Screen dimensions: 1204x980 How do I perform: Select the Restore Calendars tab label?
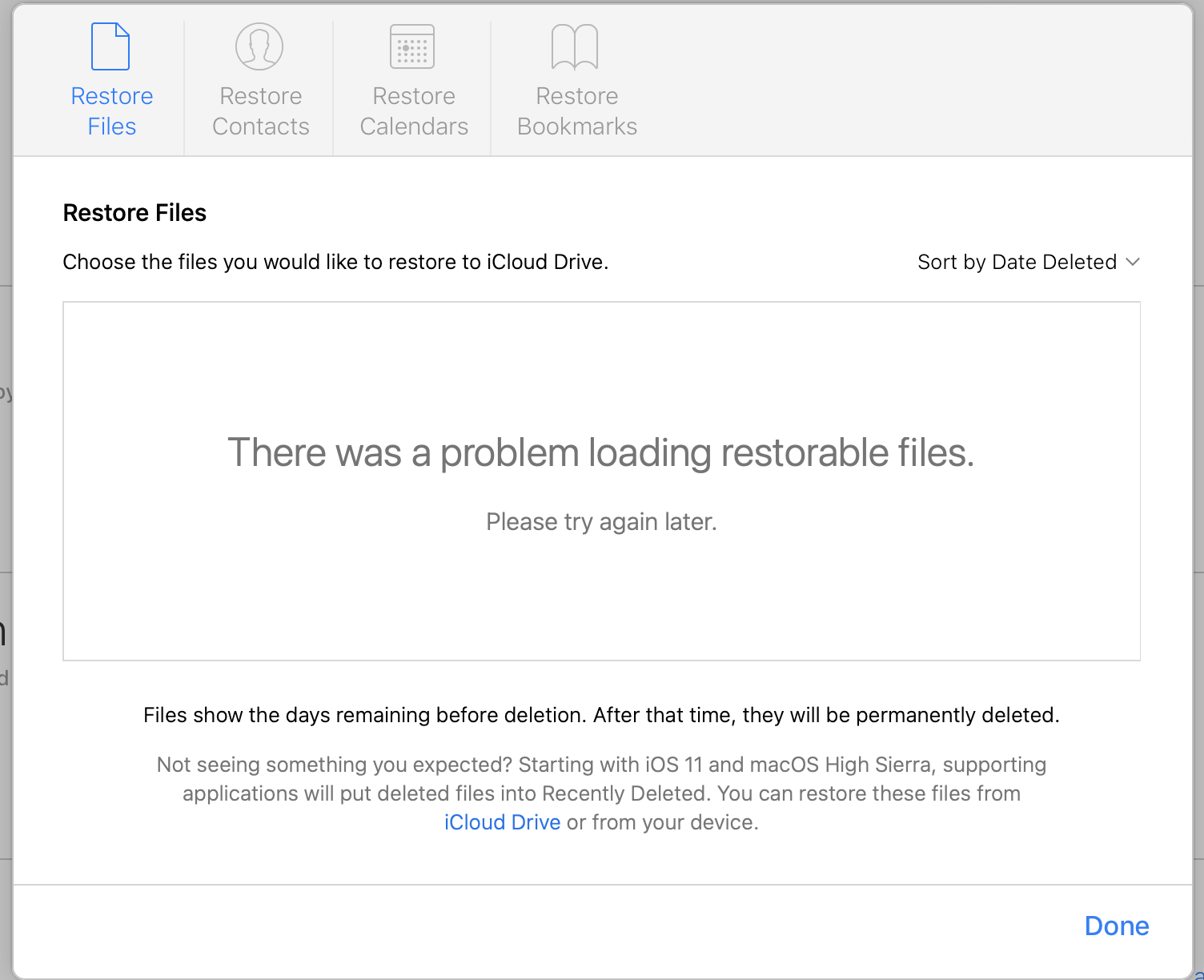pyautogui.click(x=414, y=111)
